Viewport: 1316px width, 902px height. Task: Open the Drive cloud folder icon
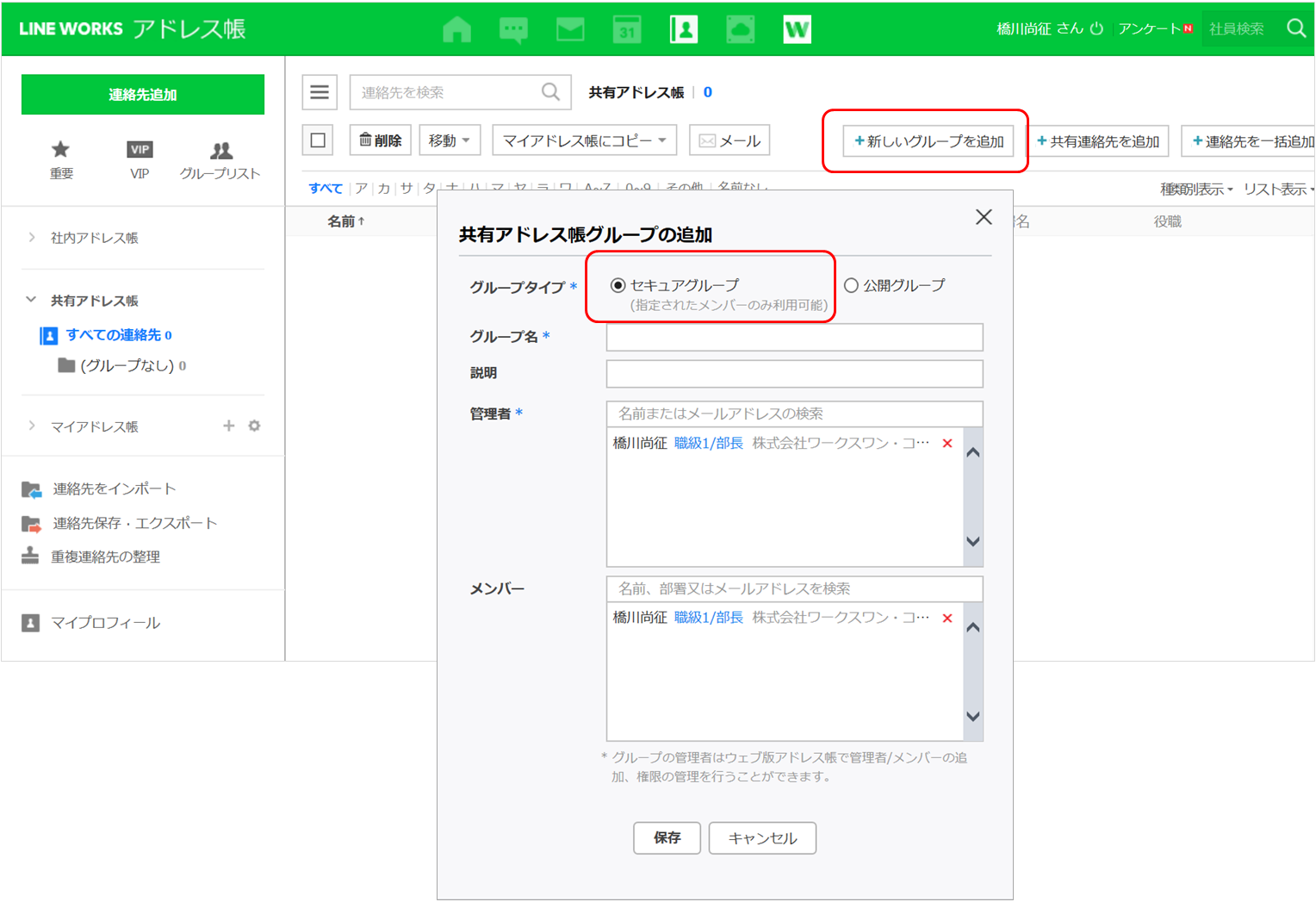740,29
